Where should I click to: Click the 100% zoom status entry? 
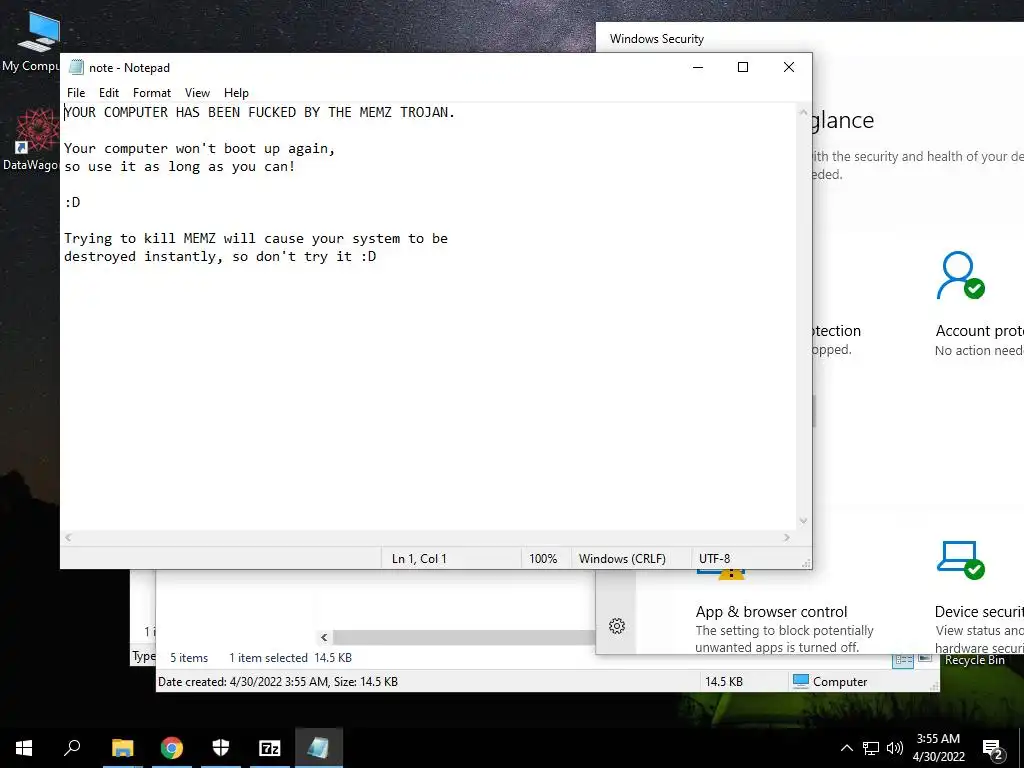coord(543,558)
